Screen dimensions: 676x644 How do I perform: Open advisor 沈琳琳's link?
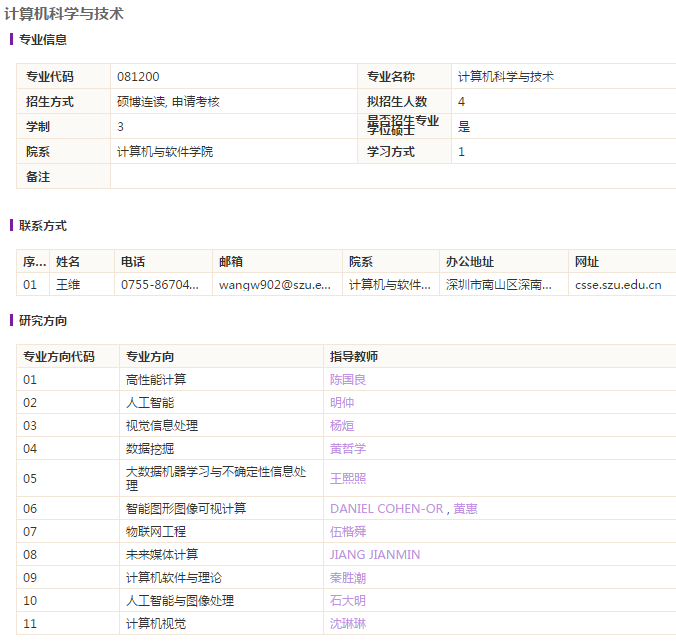click(x=348, y=624)
